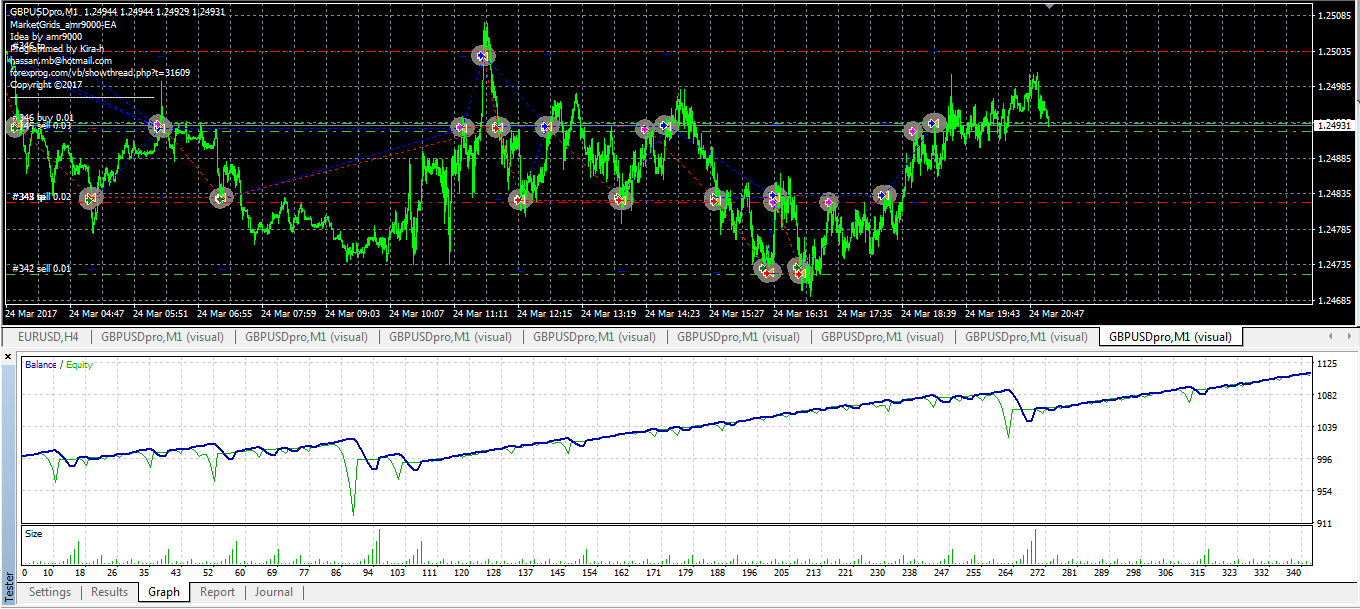1360x609 pixels.
Task: View the Journal tab
Action: coord(273,592)
